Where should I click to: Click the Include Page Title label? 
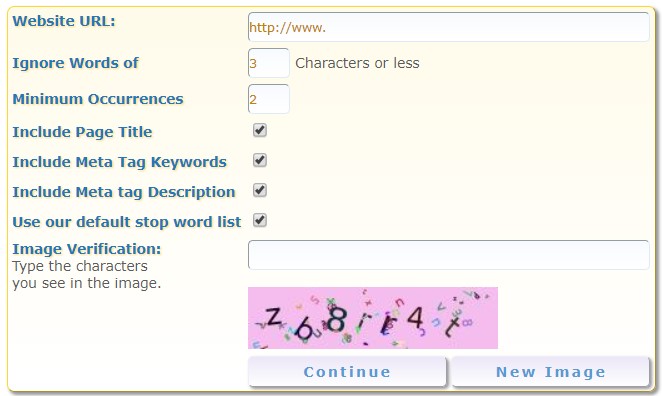[82, 132]
